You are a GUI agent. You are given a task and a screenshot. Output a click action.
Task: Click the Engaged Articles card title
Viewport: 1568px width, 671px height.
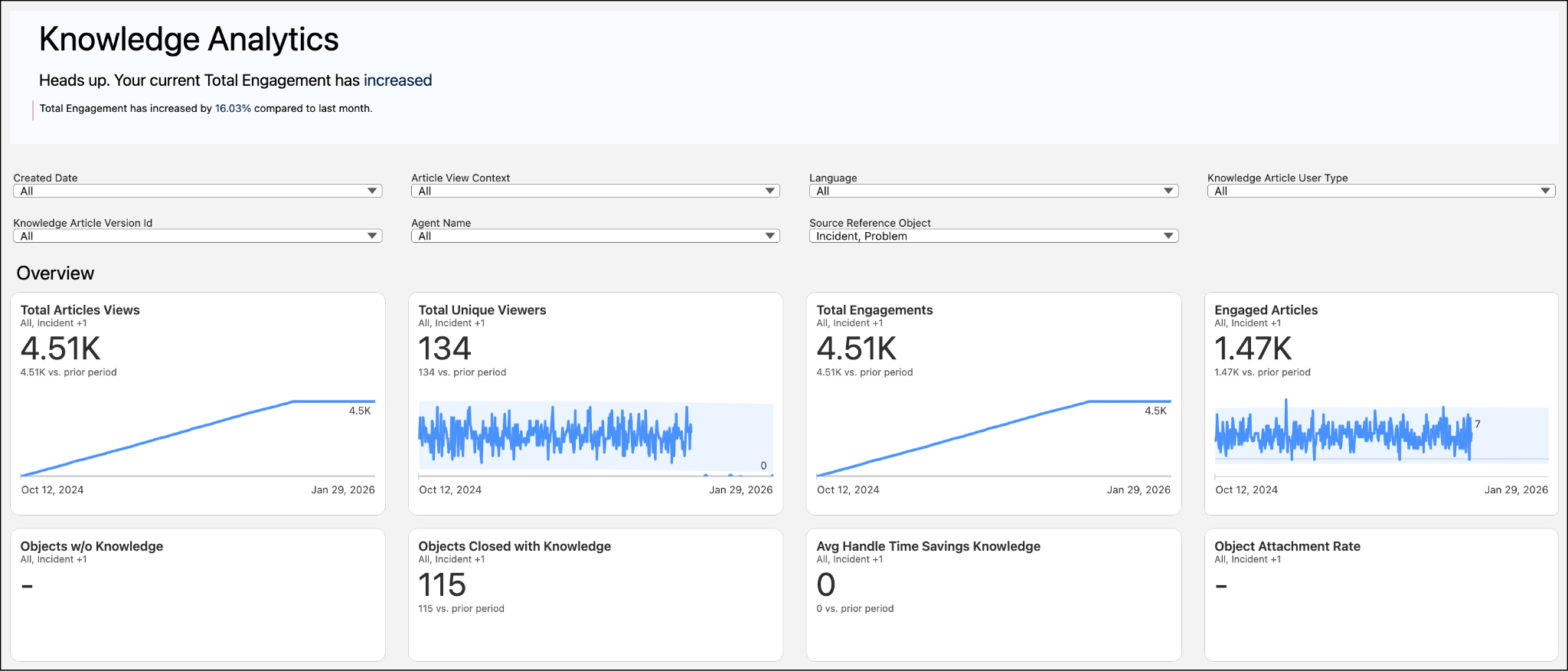pyautogui.click(x=1266, y=309)
